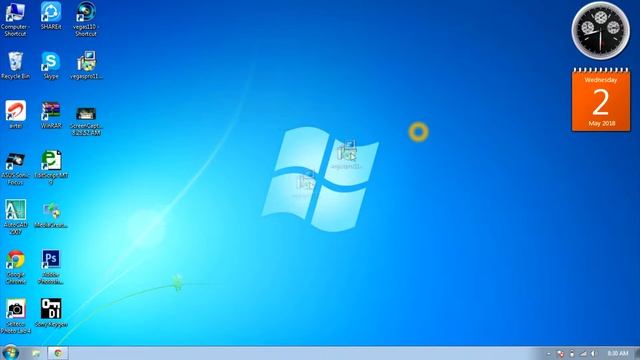The width and height of the screenshot is (640, 360).
Task: Open the Chrome taskbar button
Action: pos(58,353)
